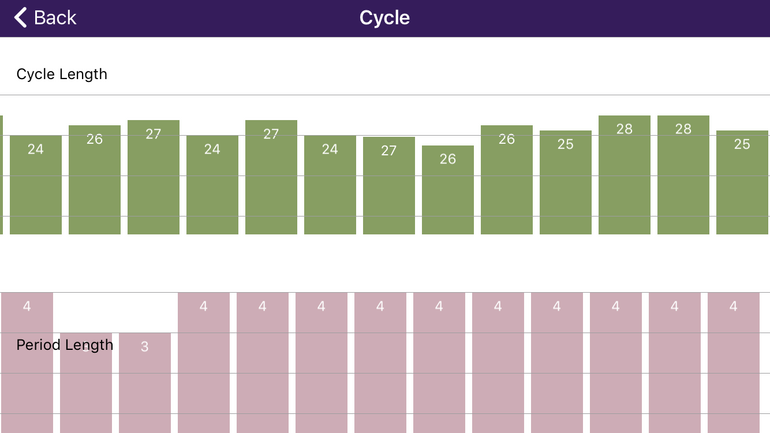Select the rightmost cycle bar labeled 25

[x=742, y=182]
